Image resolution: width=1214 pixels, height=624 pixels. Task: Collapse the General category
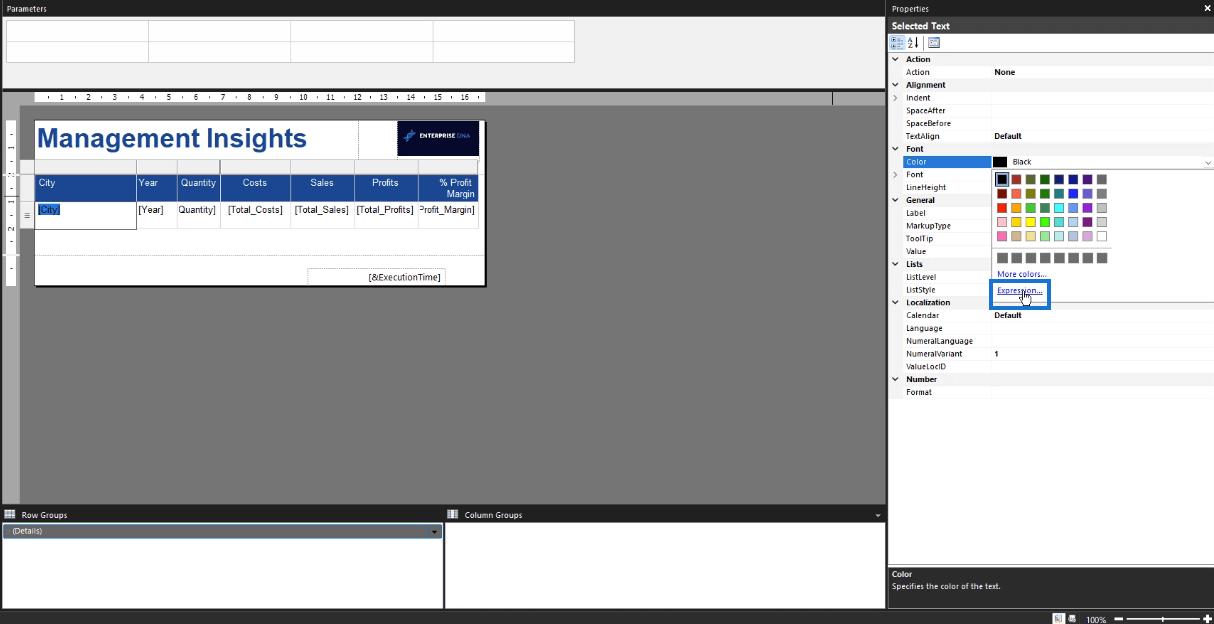tap(895, 200)
